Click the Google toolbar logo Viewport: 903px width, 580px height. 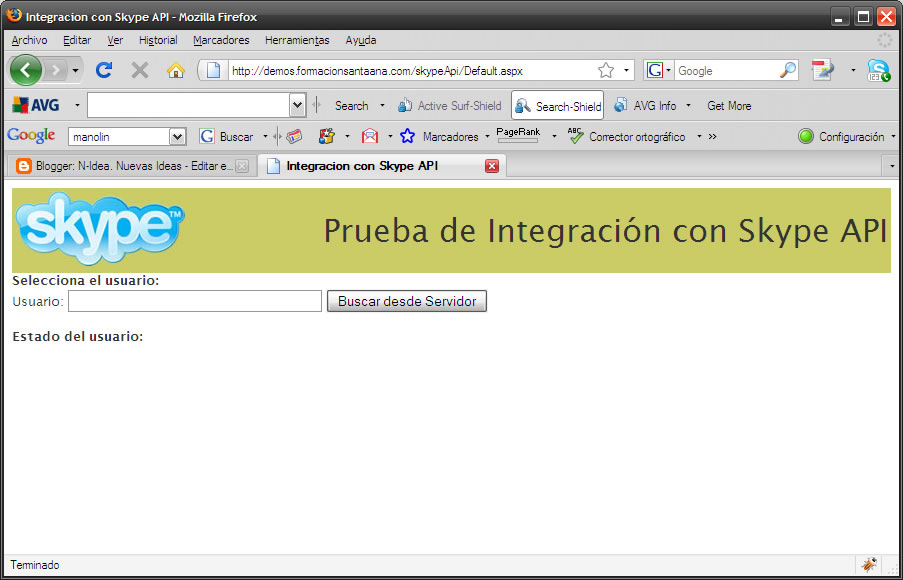point(31,136)
